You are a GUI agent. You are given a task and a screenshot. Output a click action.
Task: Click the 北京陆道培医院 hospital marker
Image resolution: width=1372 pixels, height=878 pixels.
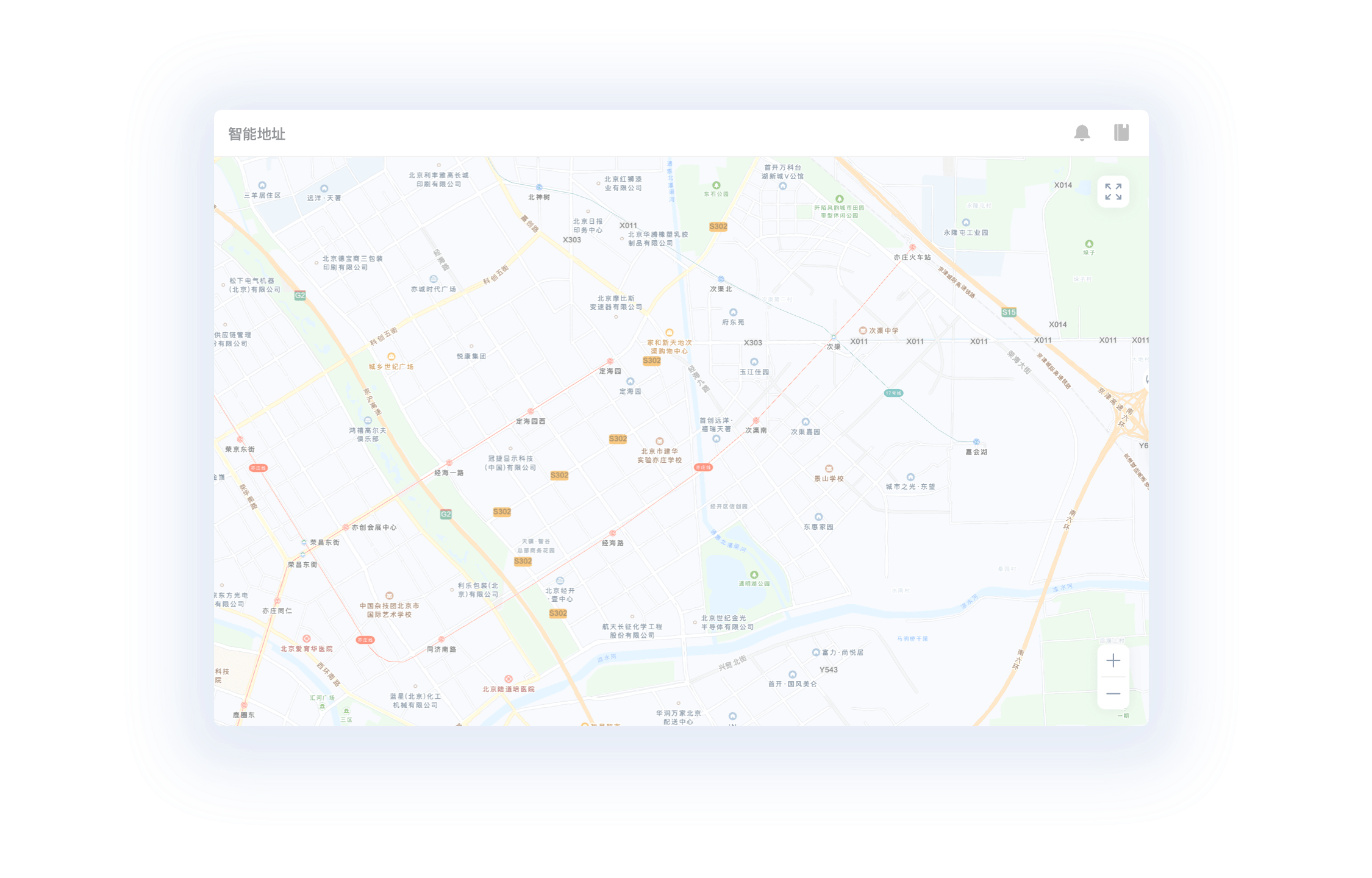(509, 679)
